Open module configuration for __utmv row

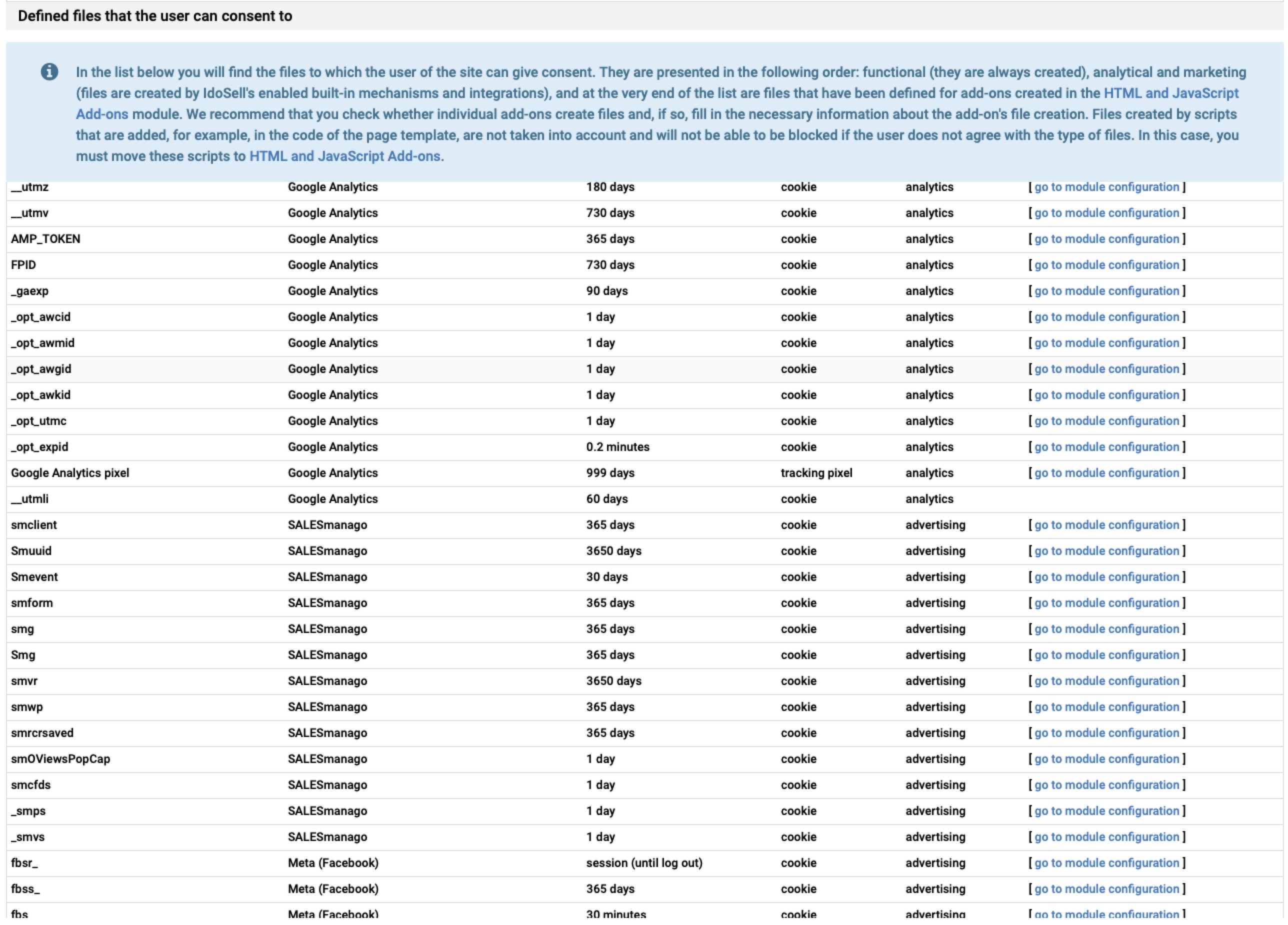tap(1106, 213)
